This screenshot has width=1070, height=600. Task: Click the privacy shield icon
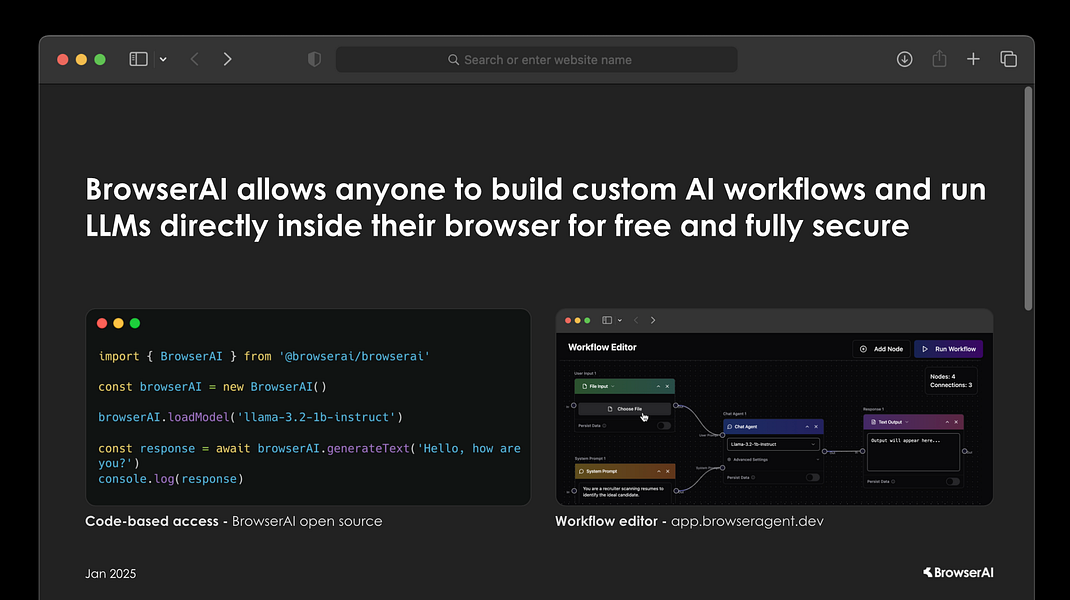click(x=314, y=58)
